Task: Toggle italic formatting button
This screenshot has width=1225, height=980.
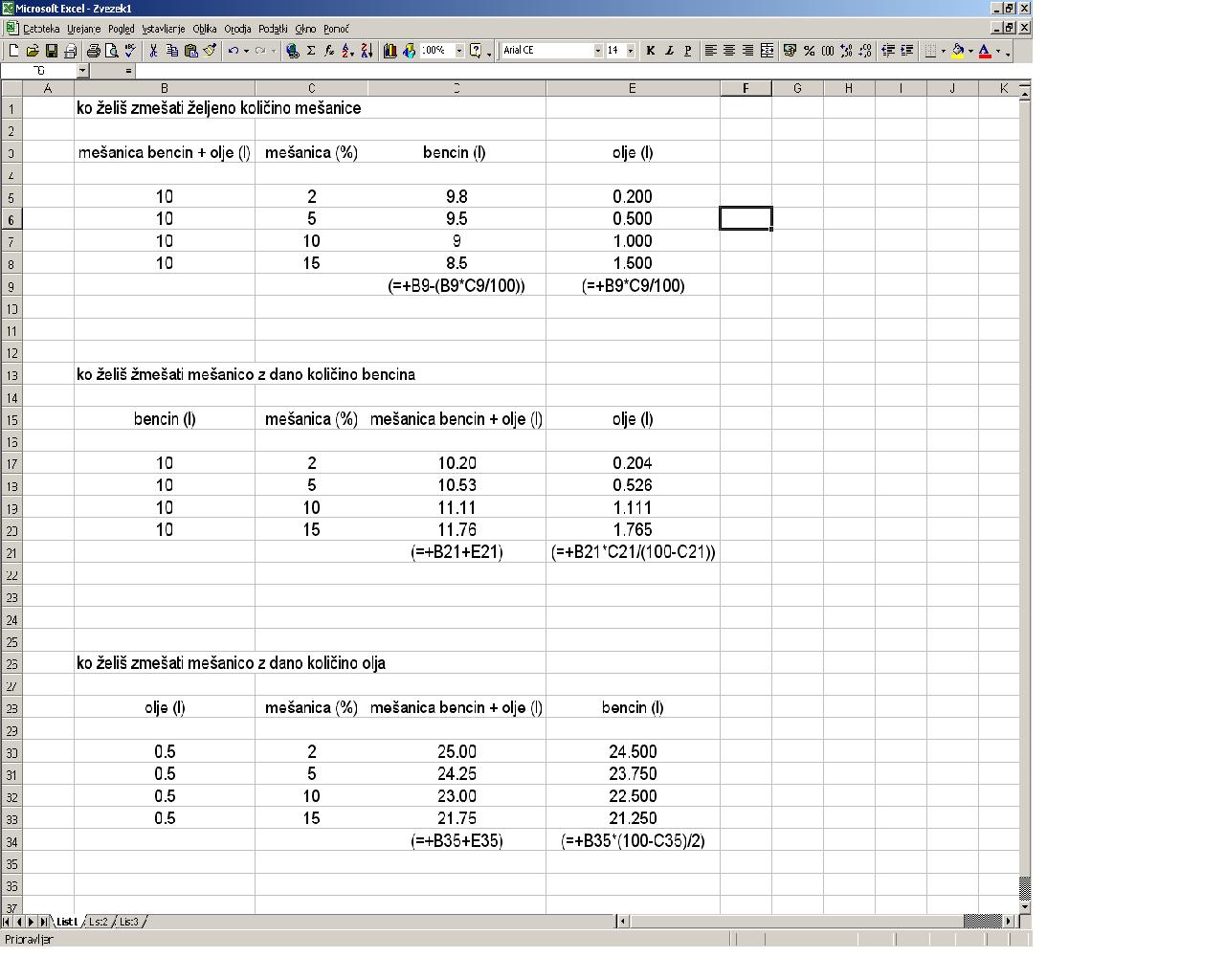Action: 669,51
